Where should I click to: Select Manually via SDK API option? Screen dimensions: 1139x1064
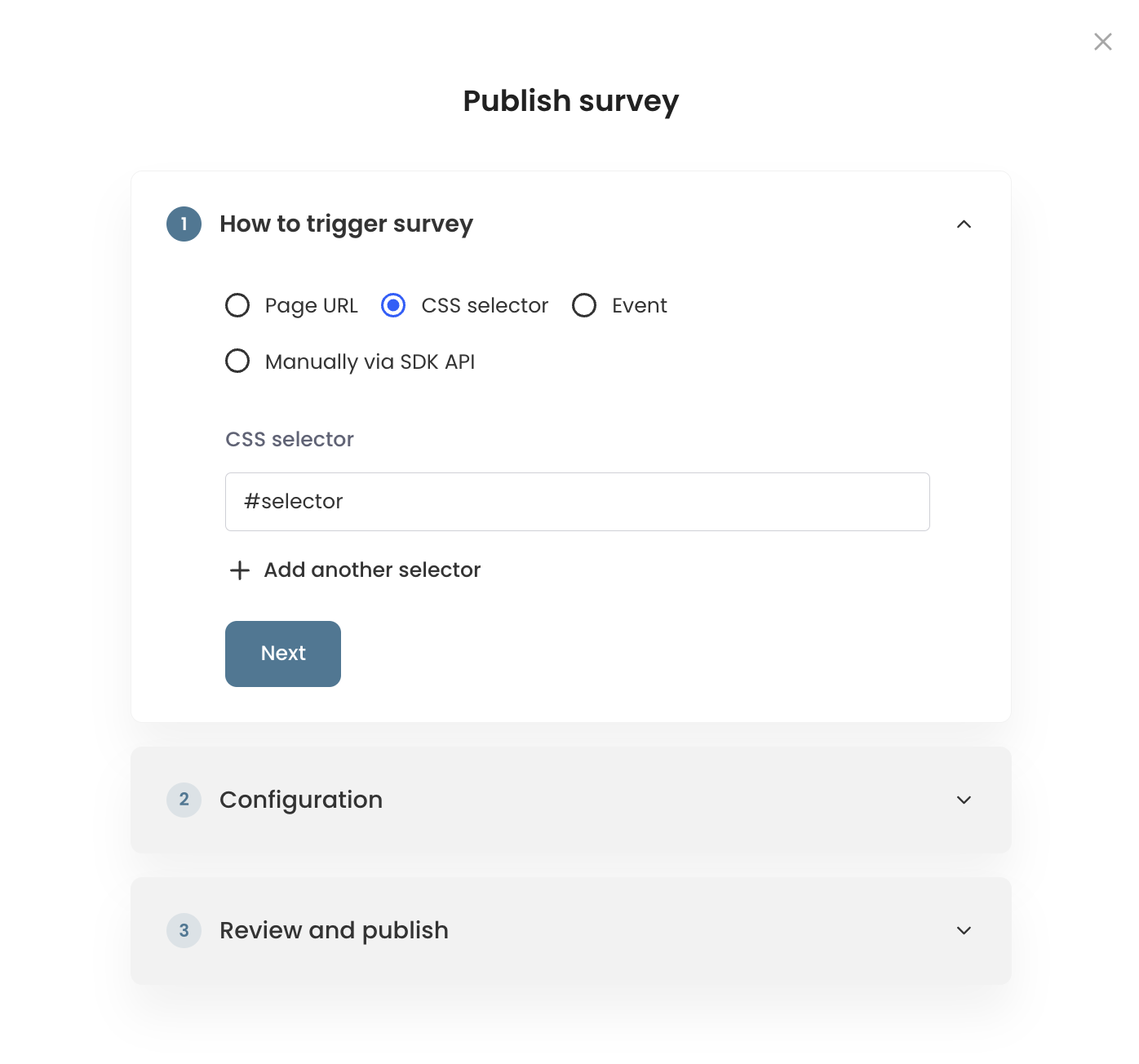(237, 361)
